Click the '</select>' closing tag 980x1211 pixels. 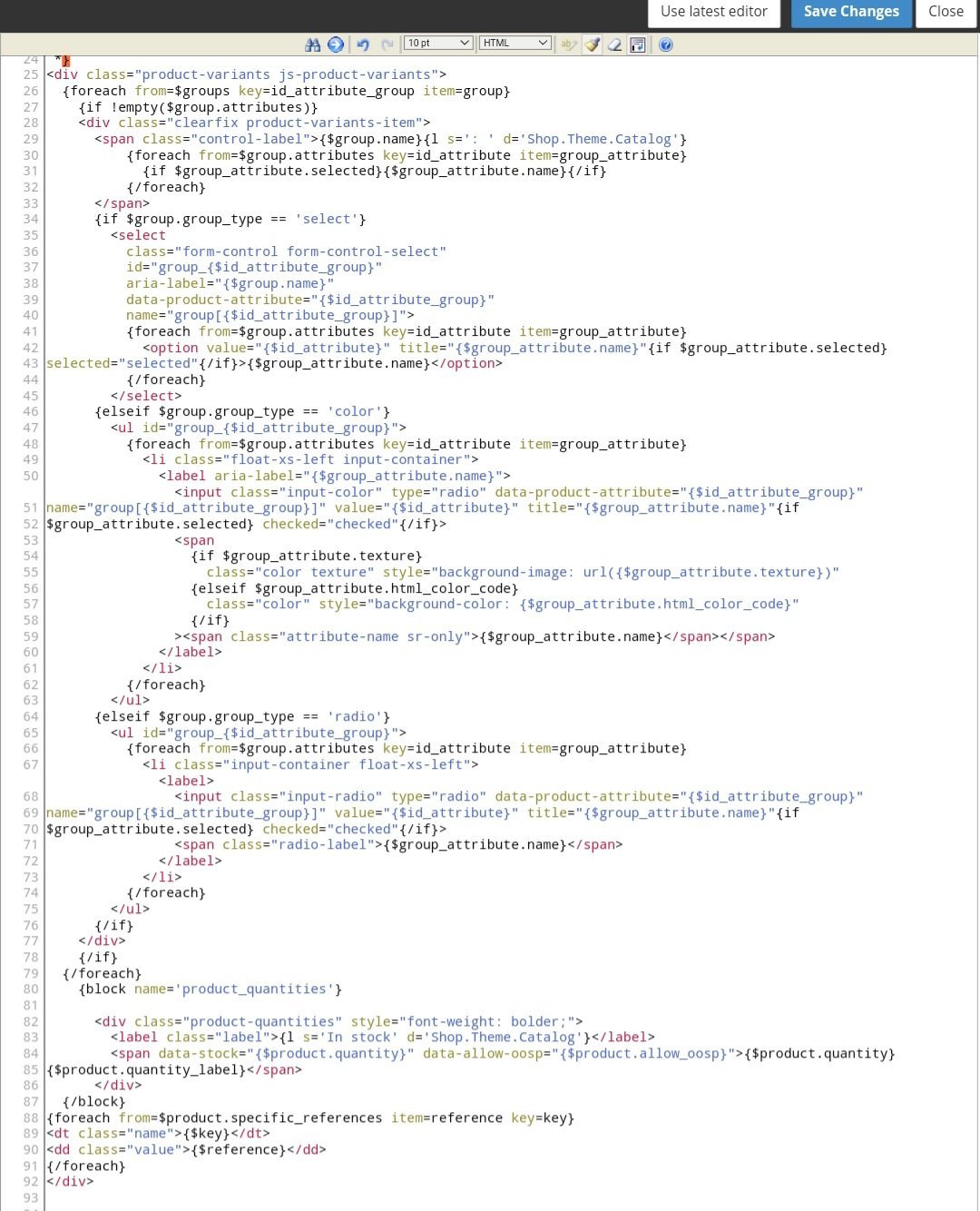pyautogui.click(x=146, y=396)
